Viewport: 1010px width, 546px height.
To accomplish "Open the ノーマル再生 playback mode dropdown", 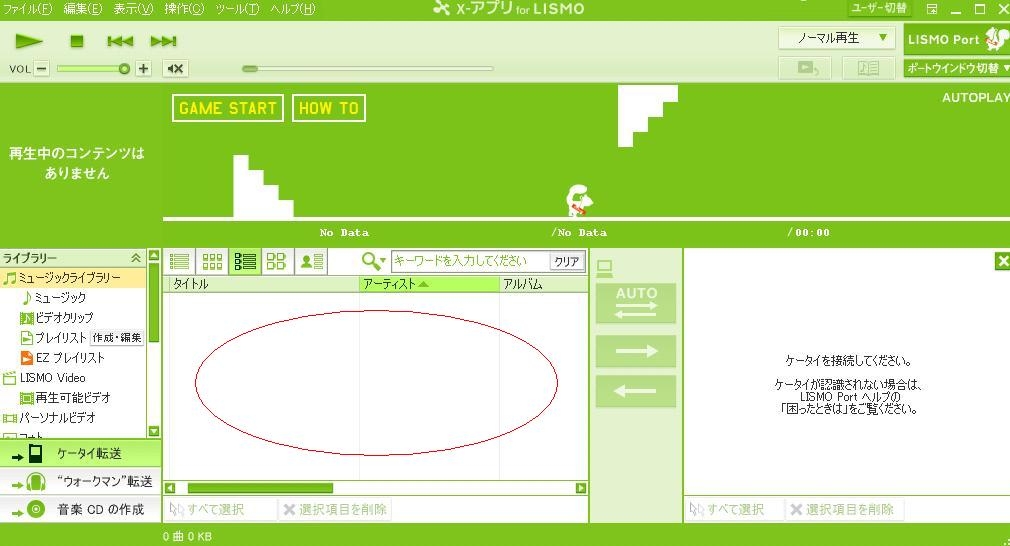I will pyautogui.click(x=836, y=38).
